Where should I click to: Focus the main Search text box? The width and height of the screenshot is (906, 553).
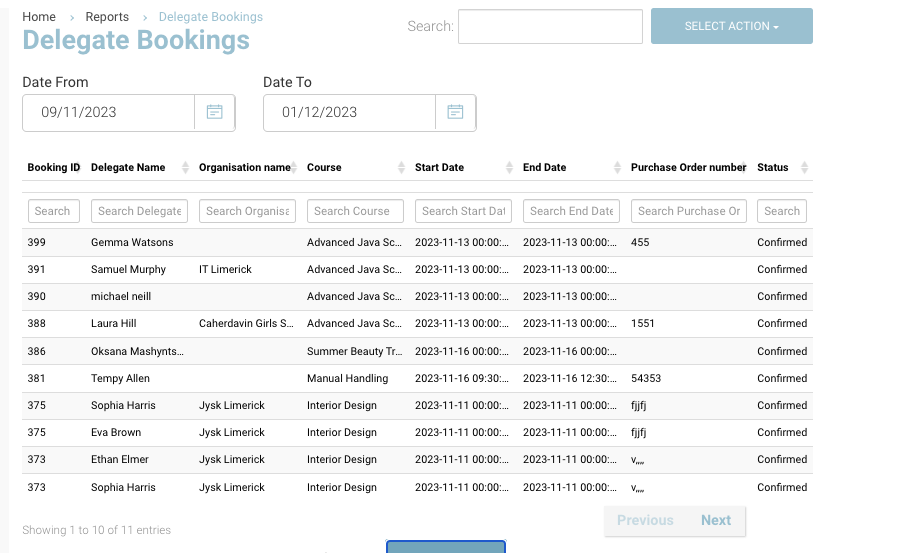(550, 27)
